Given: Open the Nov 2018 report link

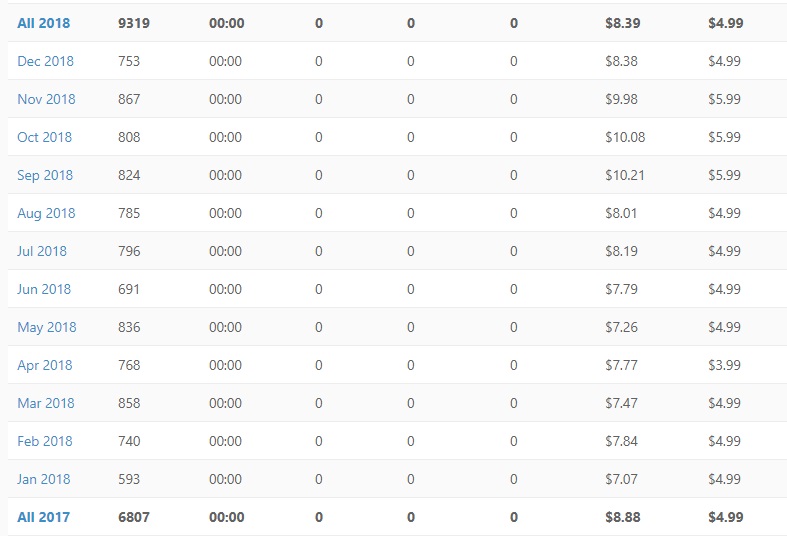Looking at the screenshot, I should point(46,99).
